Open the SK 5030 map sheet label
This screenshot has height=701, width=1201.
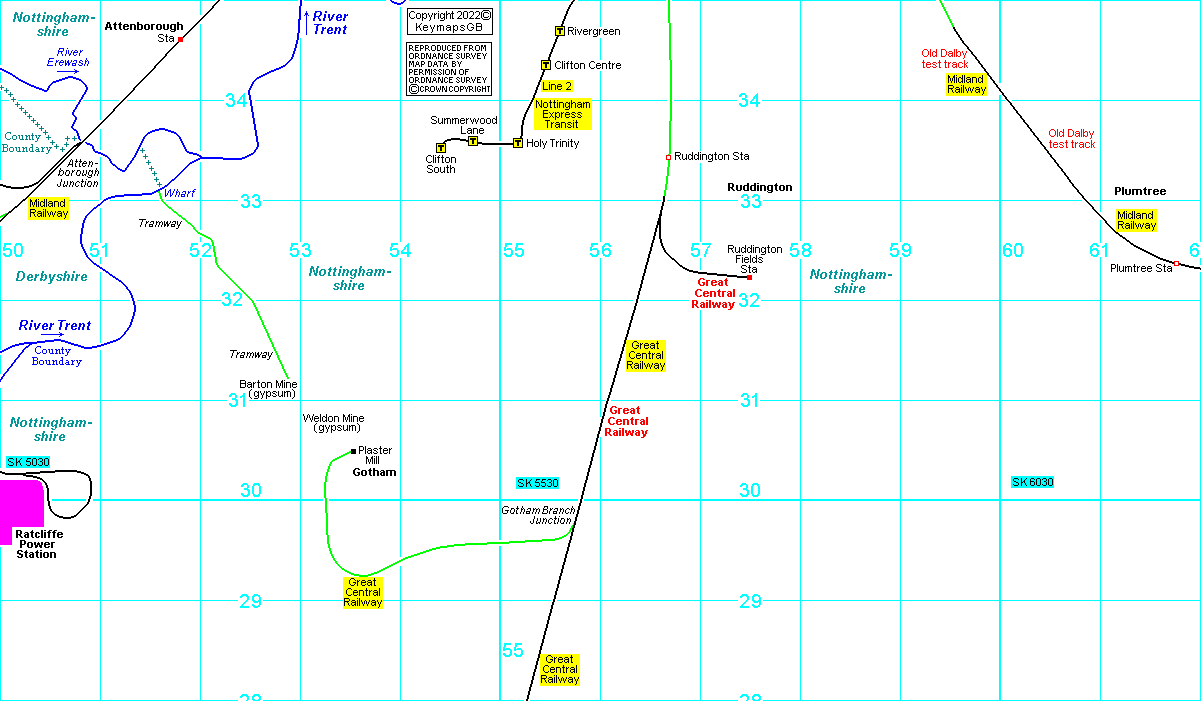[27, 462]
